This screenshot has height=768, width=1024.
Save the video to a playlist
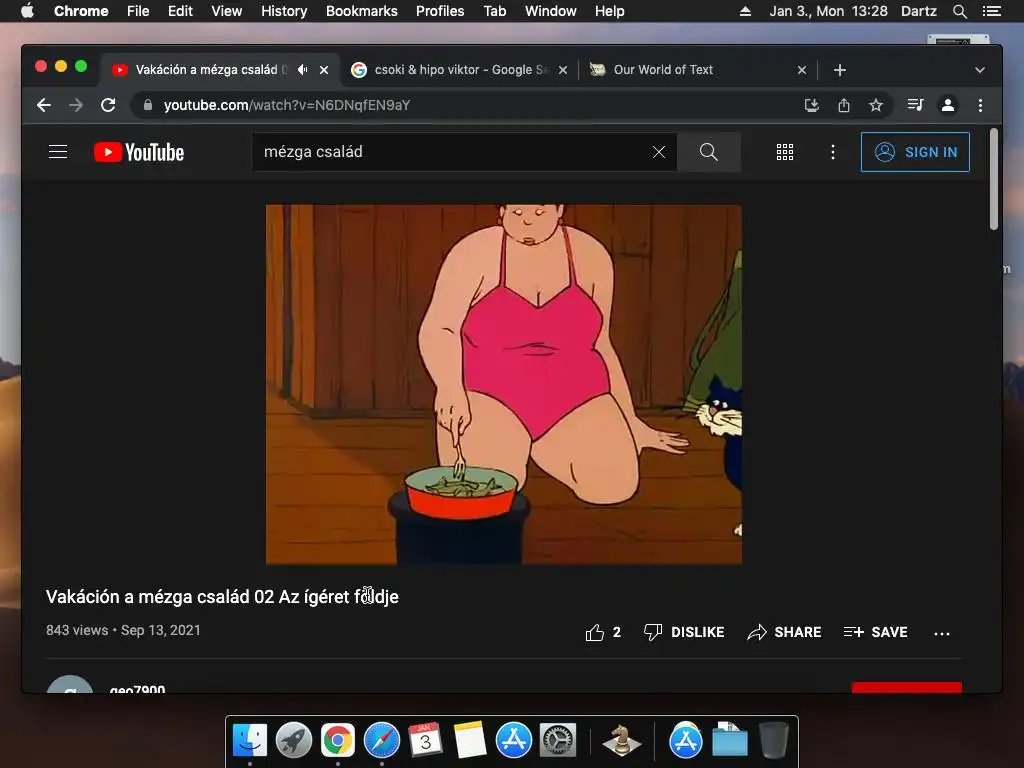(x=876, y=632)
